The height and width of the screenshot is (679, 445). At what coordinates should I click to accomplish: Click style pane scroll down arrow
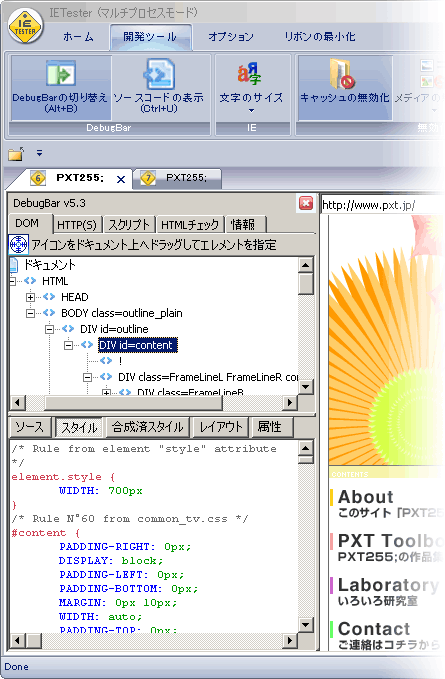[306, 624]
